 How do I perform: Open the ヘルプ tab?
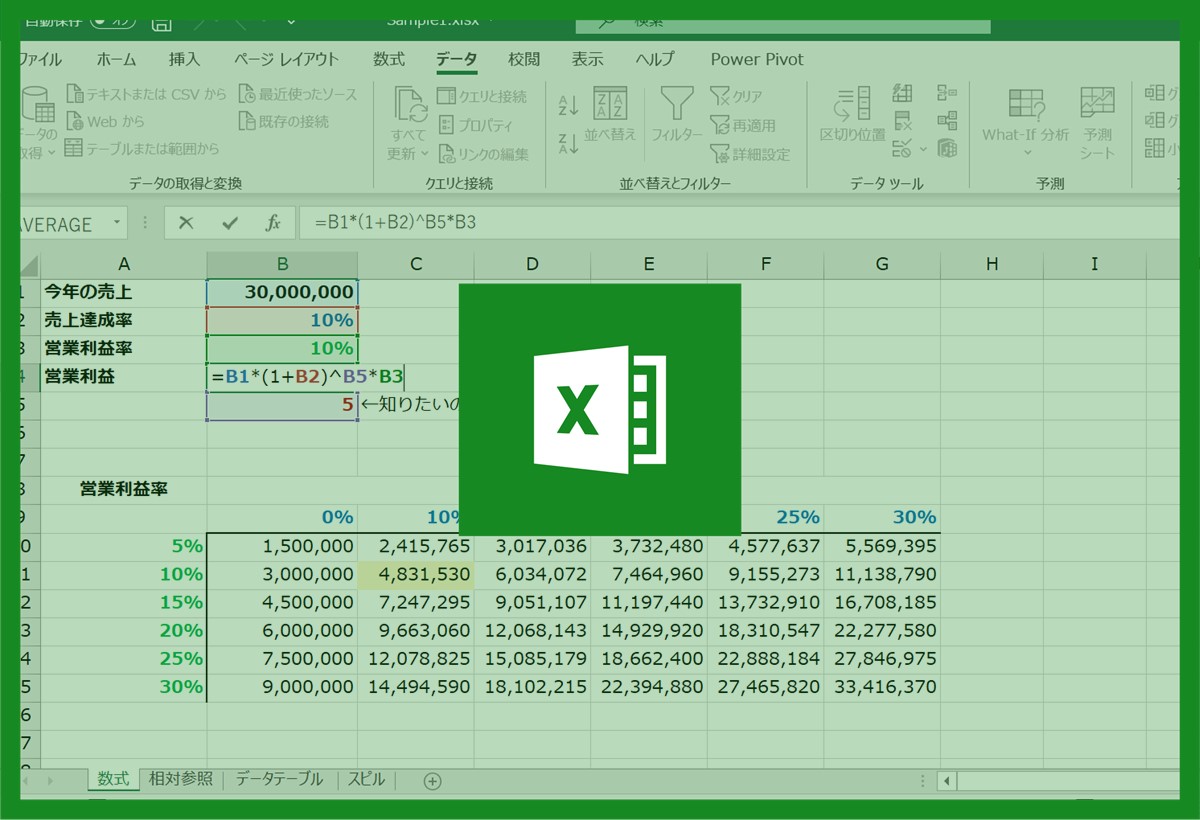pos(655,59)
